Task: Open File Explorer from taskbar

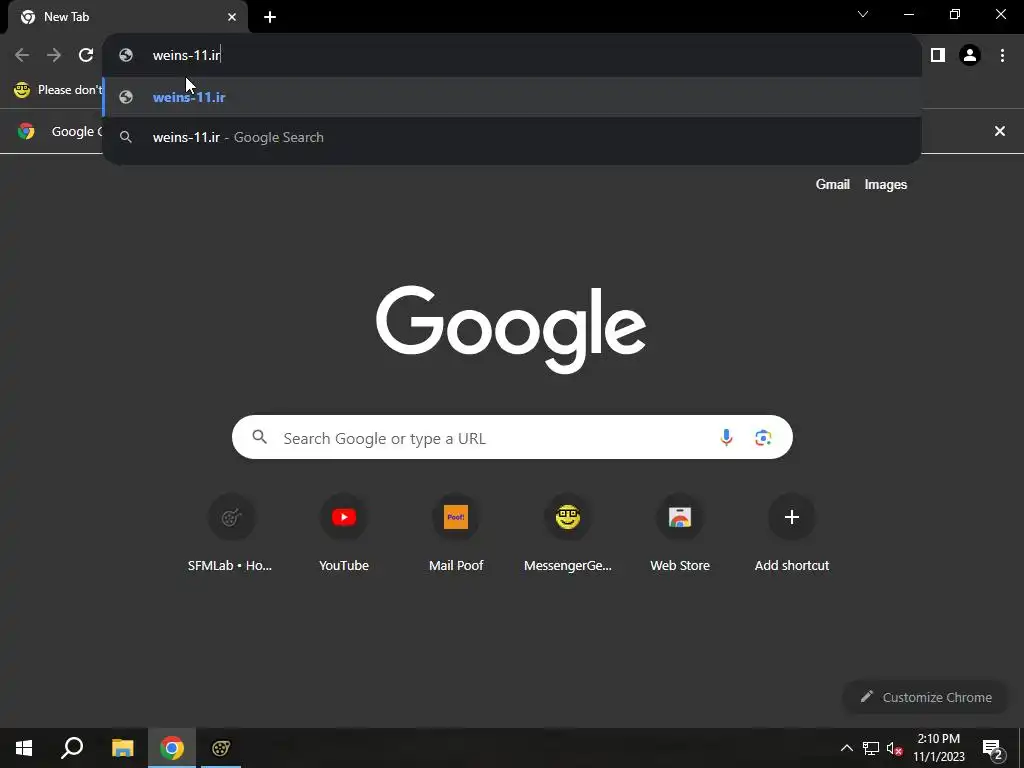Action: click(122, 748)
